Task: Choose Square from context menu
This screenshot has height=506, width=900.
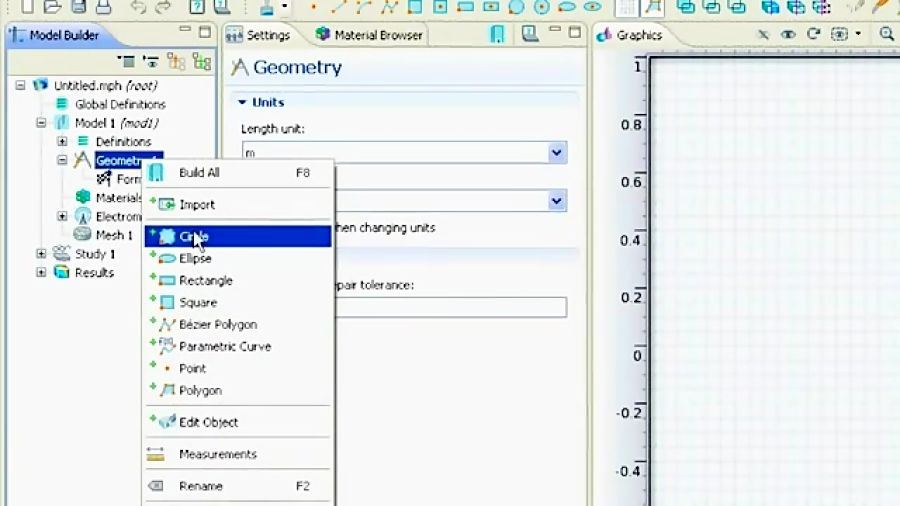Action: pos(238,302)
